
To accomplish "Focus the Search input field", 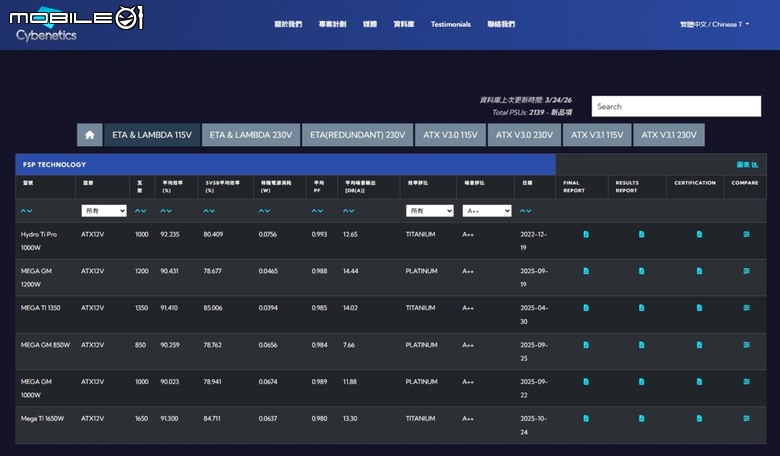I will pyautogui.click(x=676, y=106).
